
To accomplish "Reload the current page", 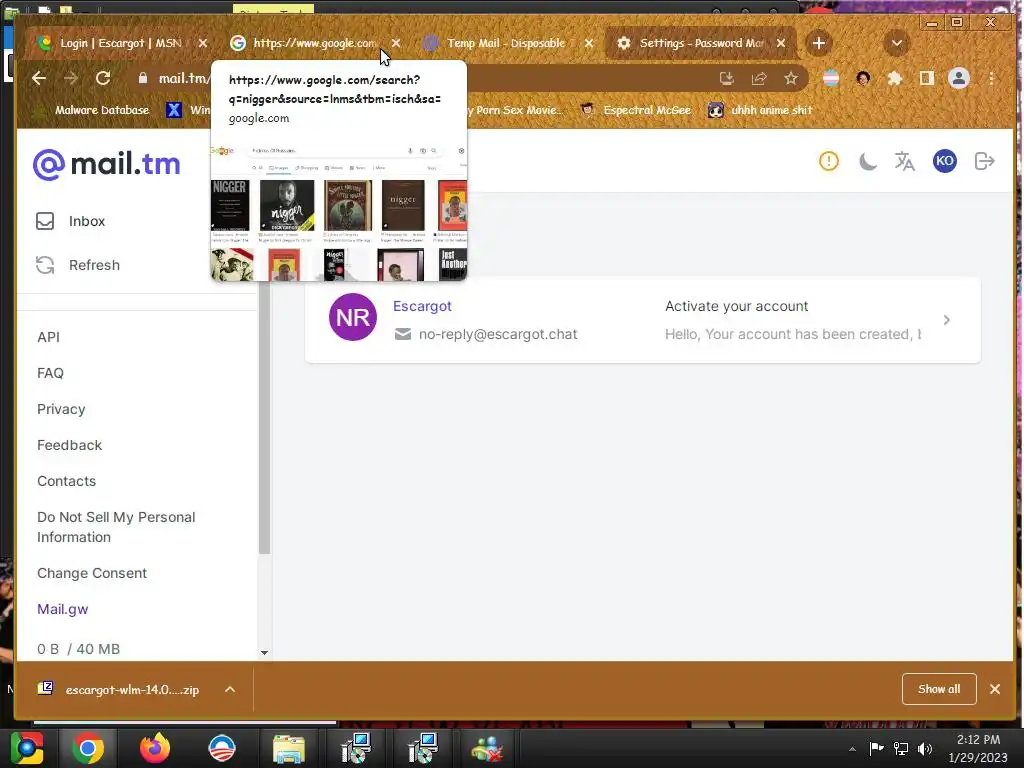I will tap(103, 78).
